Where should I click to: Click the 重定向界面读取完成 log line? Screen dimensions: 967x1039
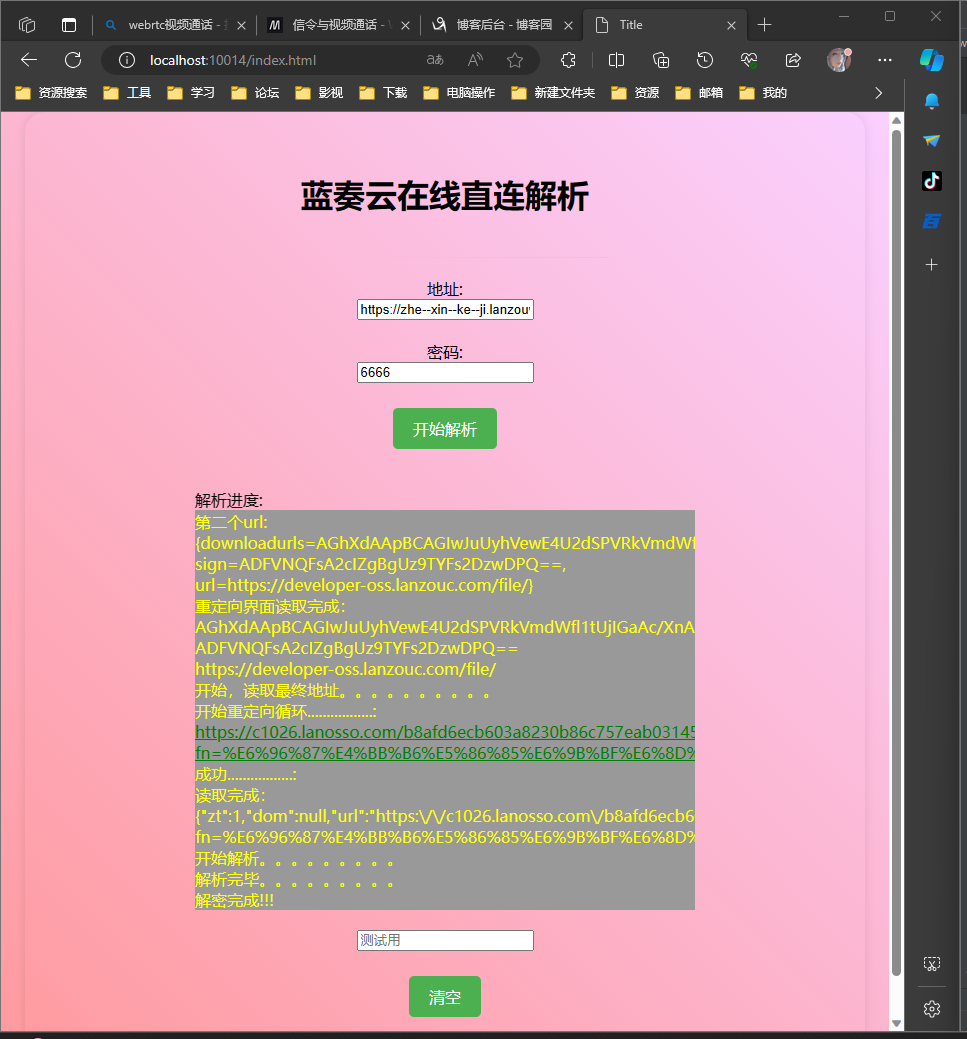[270, 606]
